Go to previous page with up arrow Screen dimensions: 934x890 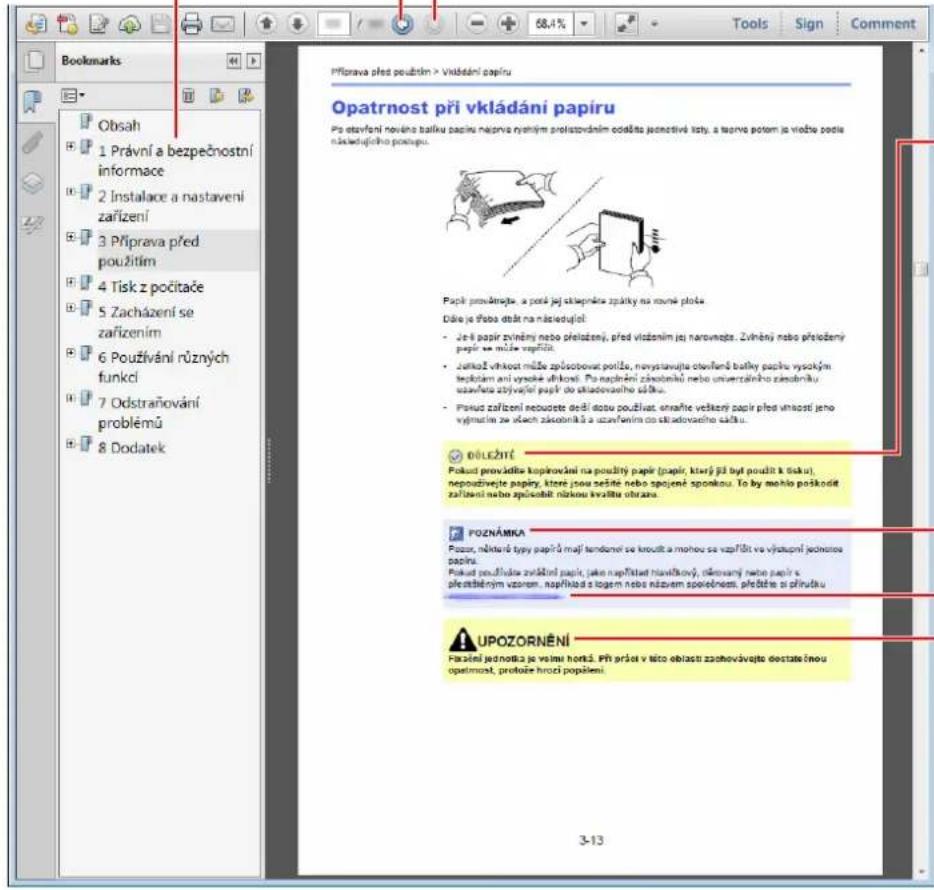[266, 24]
